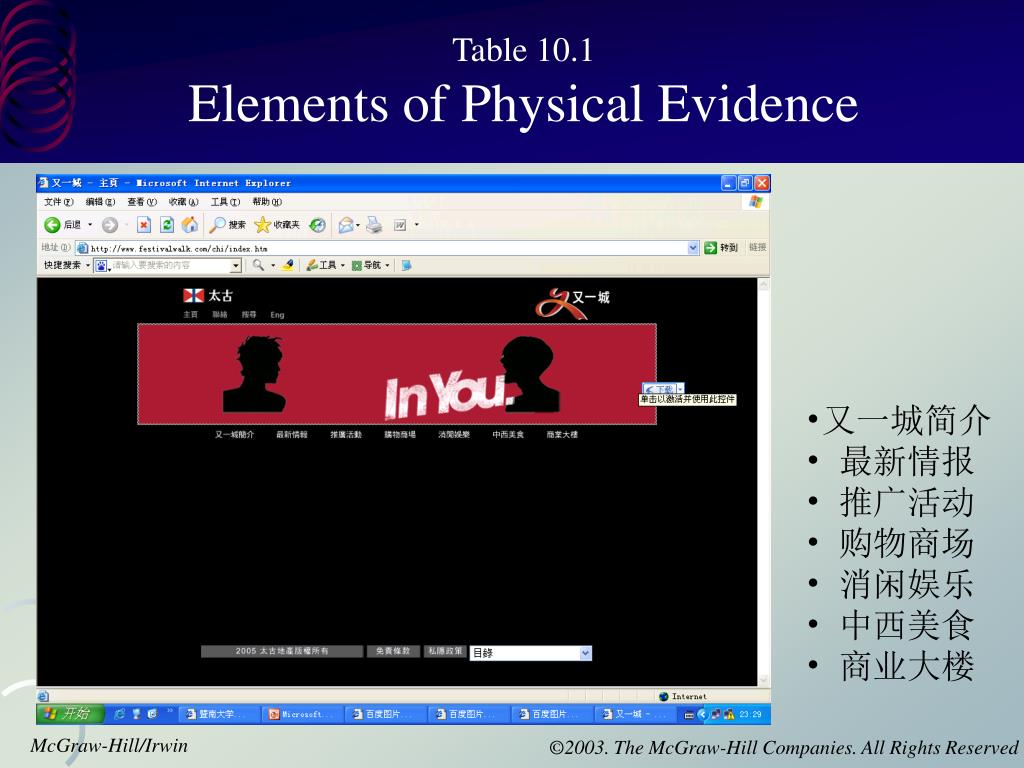
Task: Click the green Back arrow button
Action: coord(52,225)
